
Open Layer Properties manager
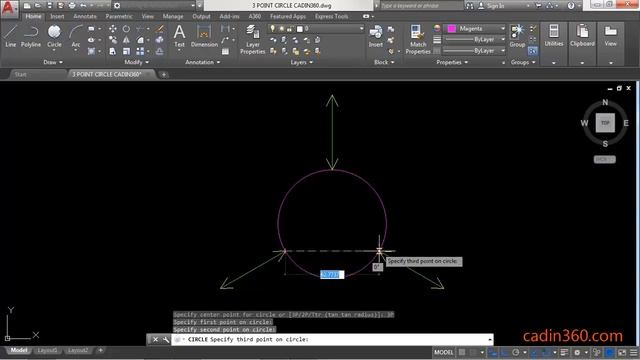pyautogui.click(x=253, y=40)
